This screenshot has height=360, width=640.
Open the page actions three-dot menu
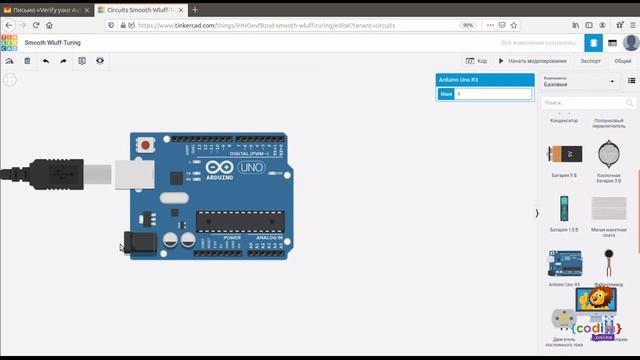(490, 25)
